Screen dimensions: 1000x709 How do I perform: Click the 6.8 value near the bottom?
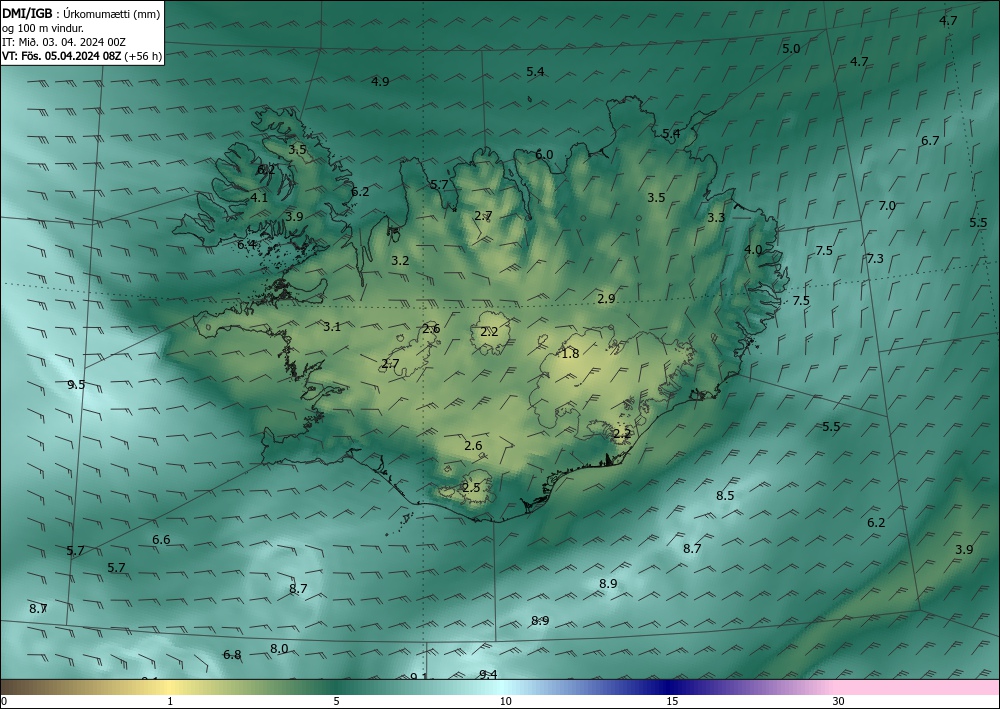pos(232,655)
